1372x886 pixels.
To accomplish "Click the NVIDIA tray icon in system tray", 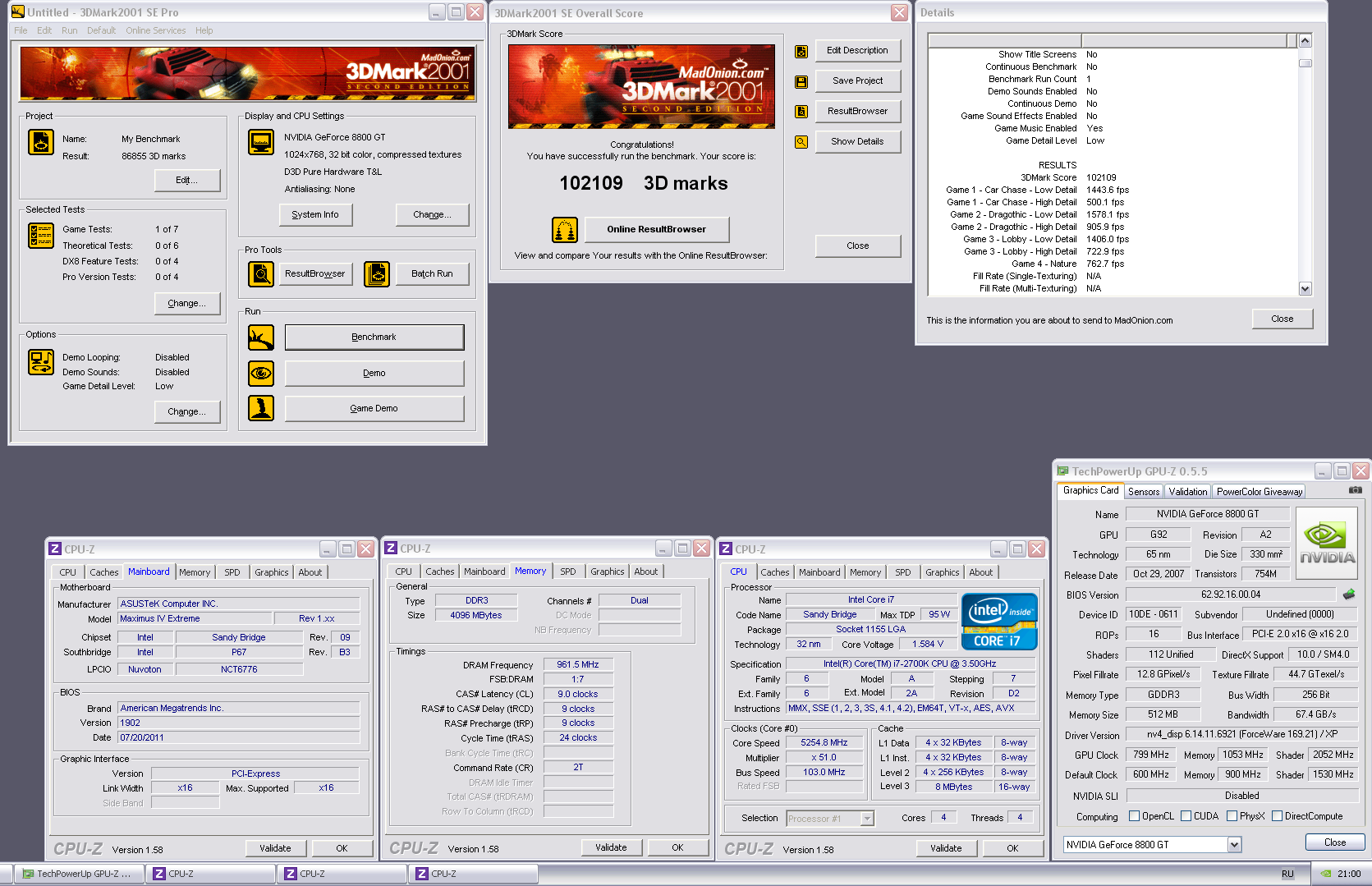I will (1326, 874).
